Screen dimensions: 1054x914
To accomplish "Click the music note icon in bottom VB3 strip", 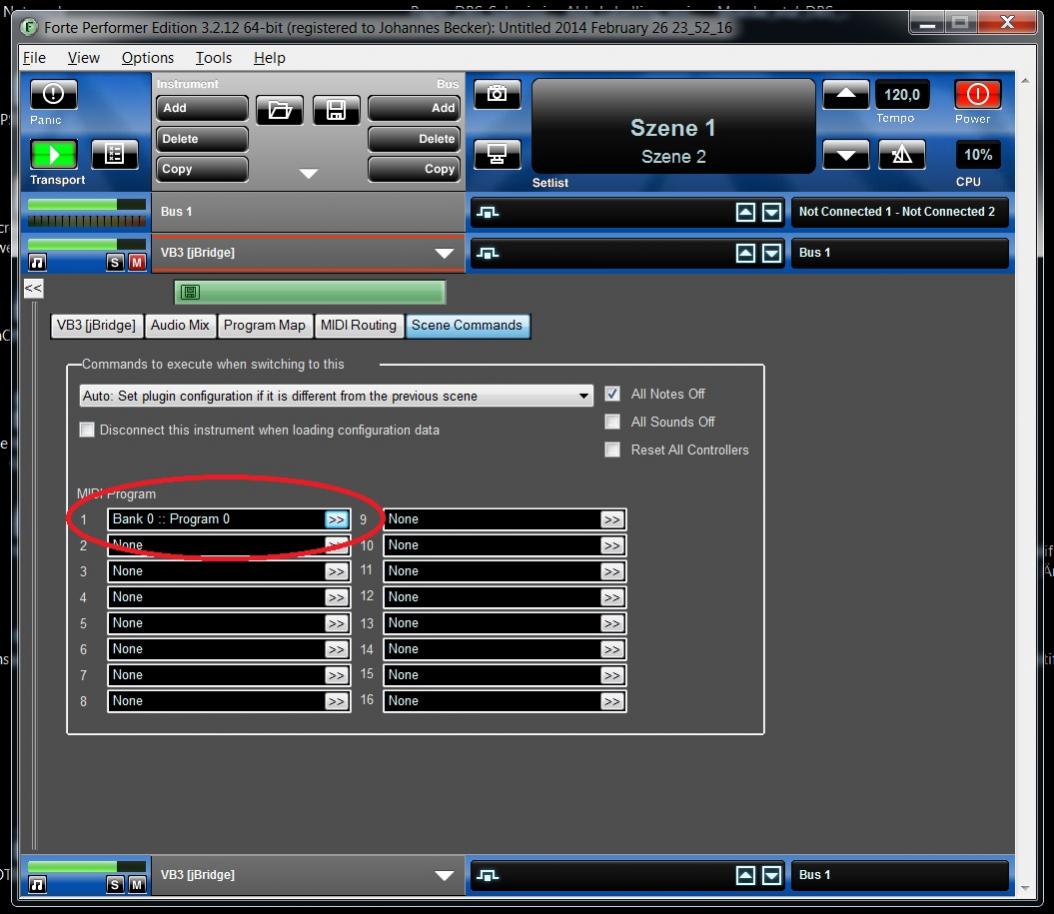I will point(38,884).
